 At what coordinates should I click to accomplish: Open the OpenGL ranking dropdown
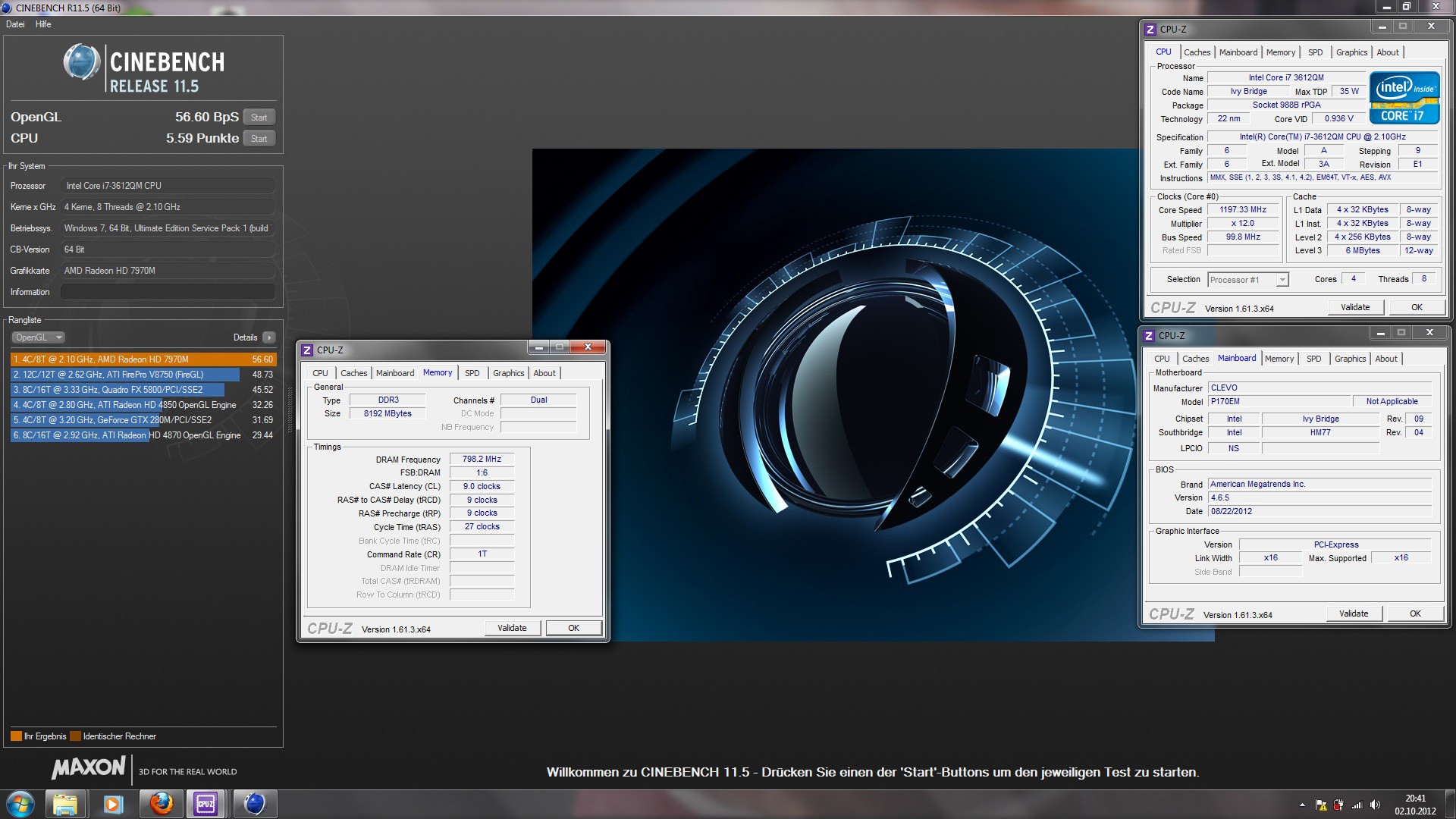pyautogui.click(x=38, y=337)
